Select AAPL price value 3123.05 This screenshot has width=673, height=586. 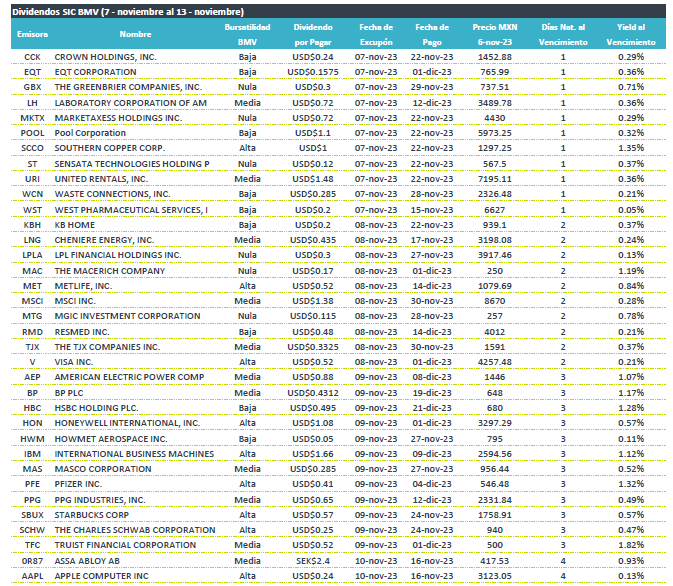tap(495, 576)
